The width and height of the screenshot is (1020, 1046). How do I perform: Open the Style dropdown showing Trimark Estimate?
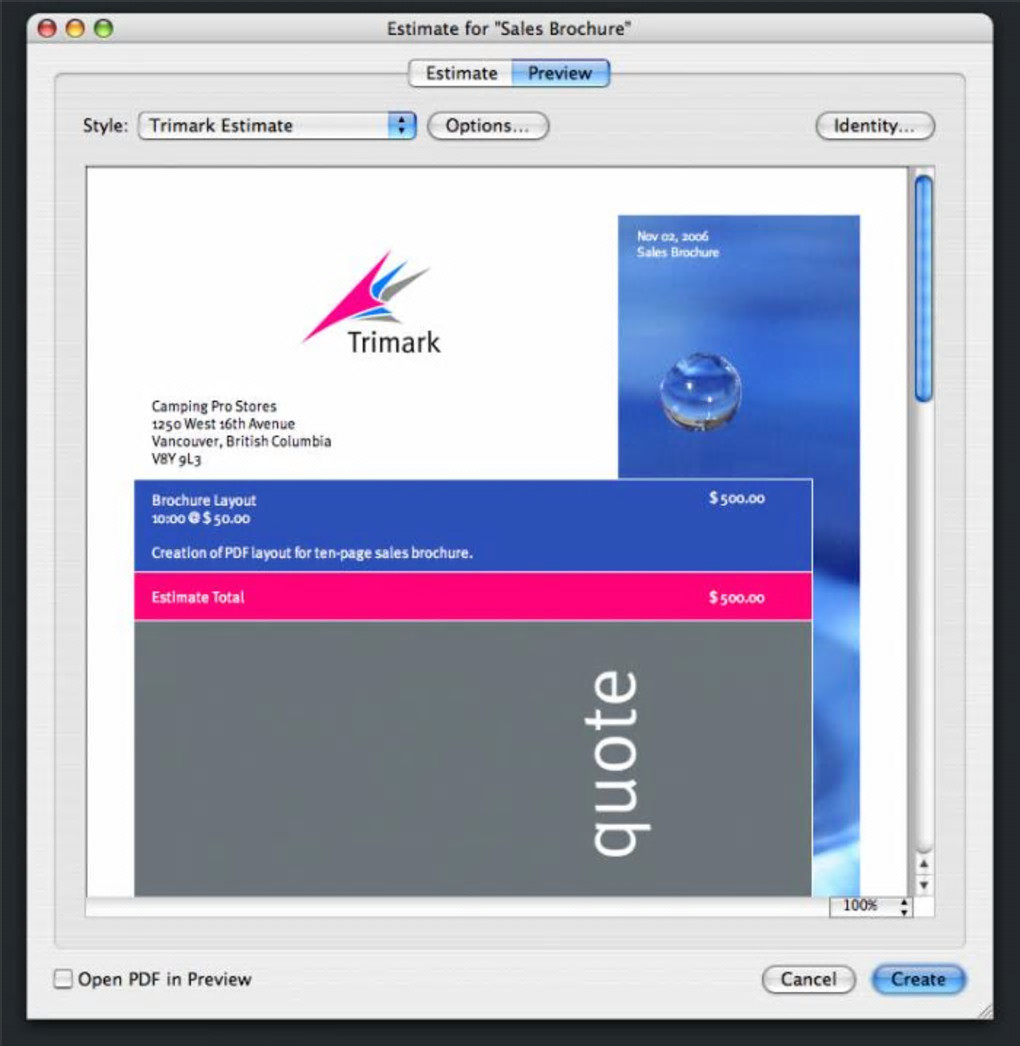277,125
